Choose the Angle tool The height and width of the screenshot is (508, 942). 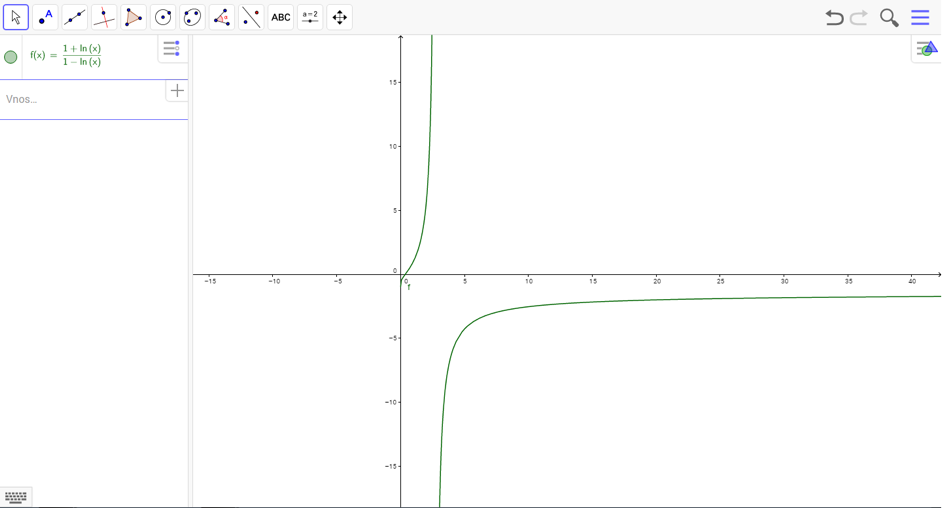tap(222, 17)
